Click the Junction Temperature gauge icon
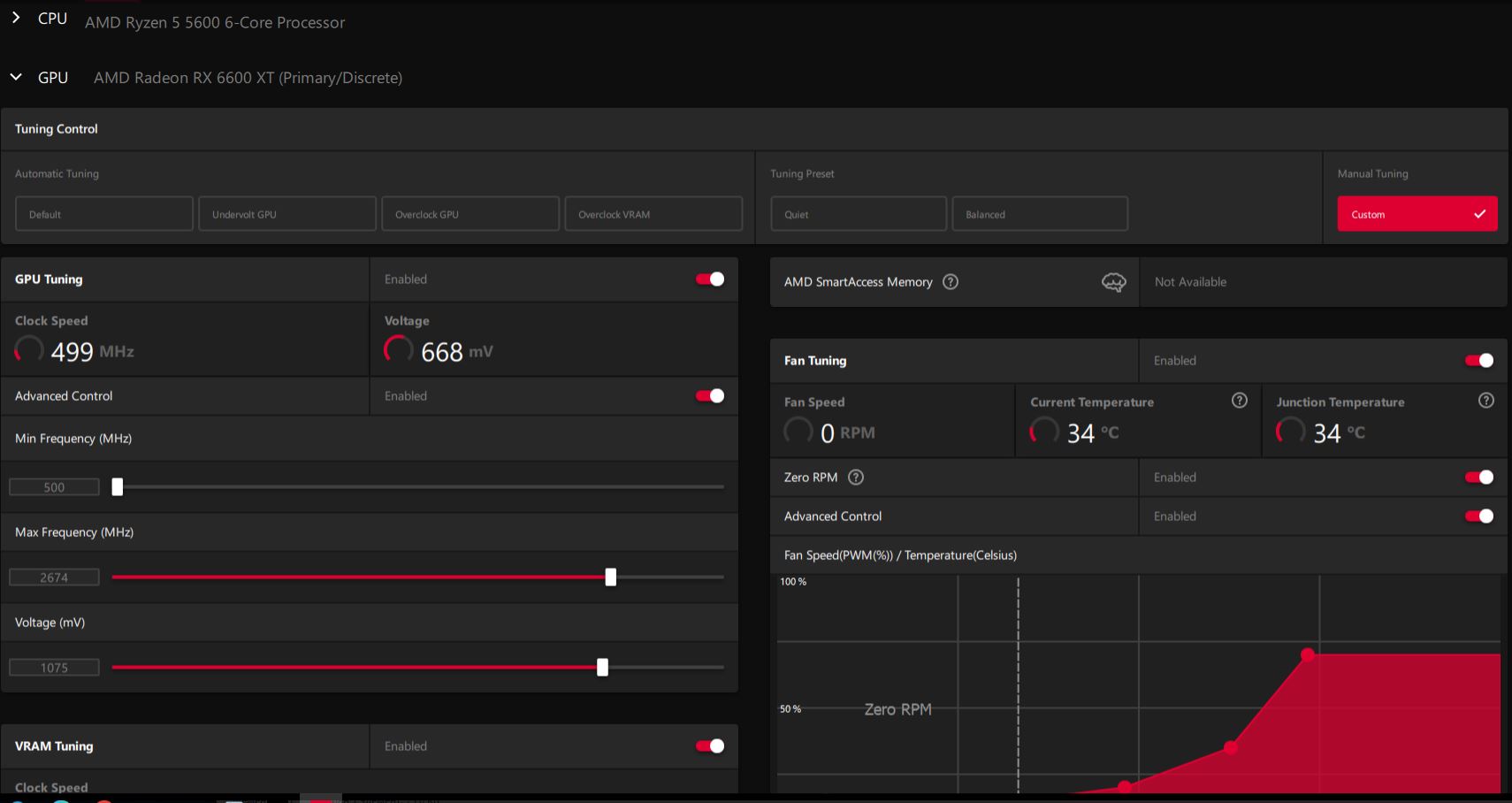This screenshot has height=803, width=1512. tap(1290, 431)
